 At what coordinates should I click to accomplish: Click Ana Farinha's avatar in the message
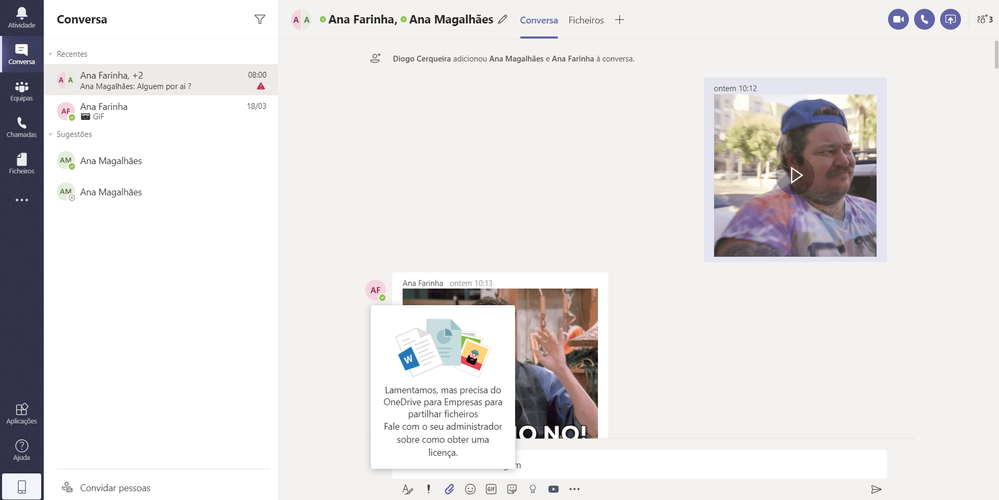(x=375, y=290)
